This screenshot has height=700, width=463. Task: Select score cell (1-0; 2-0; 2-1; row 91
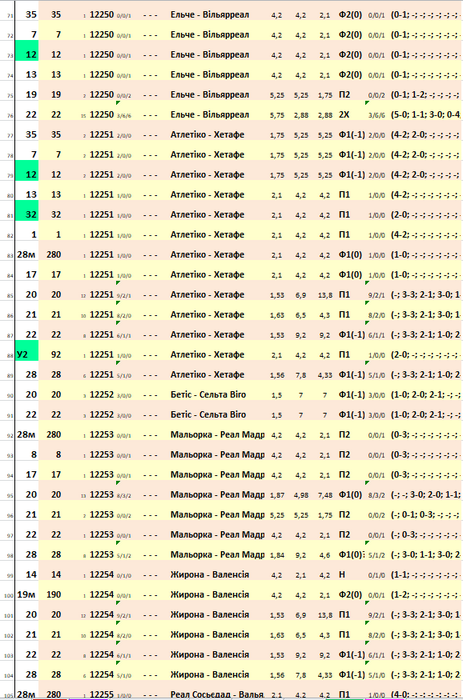[x=425, y=415]
